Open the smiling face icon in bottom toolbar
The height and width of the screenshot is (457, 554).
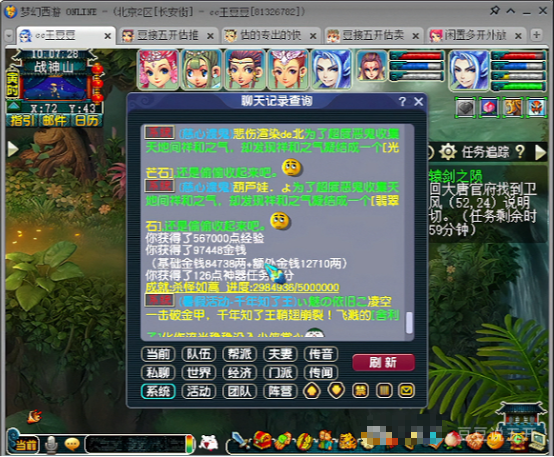tap(495, 441)
